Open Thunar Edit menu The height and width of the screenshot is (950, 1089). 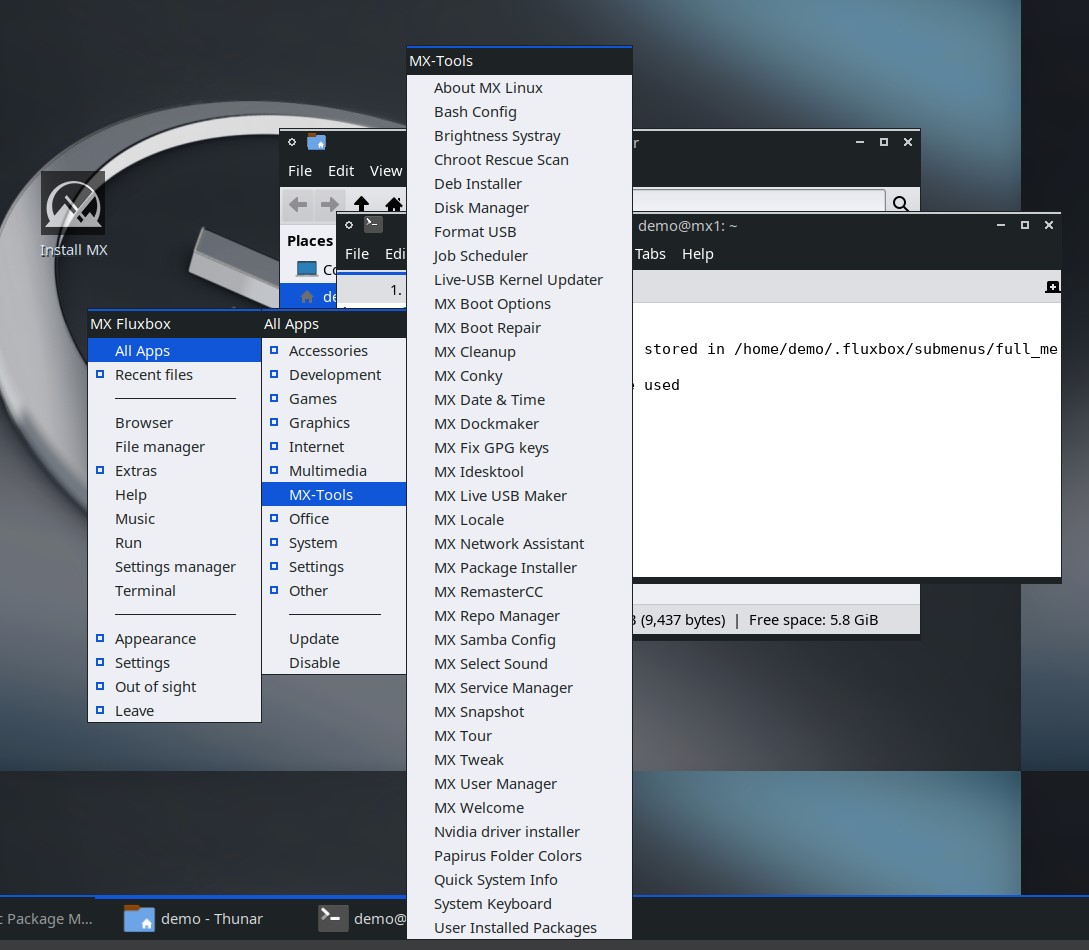[341, 171]
